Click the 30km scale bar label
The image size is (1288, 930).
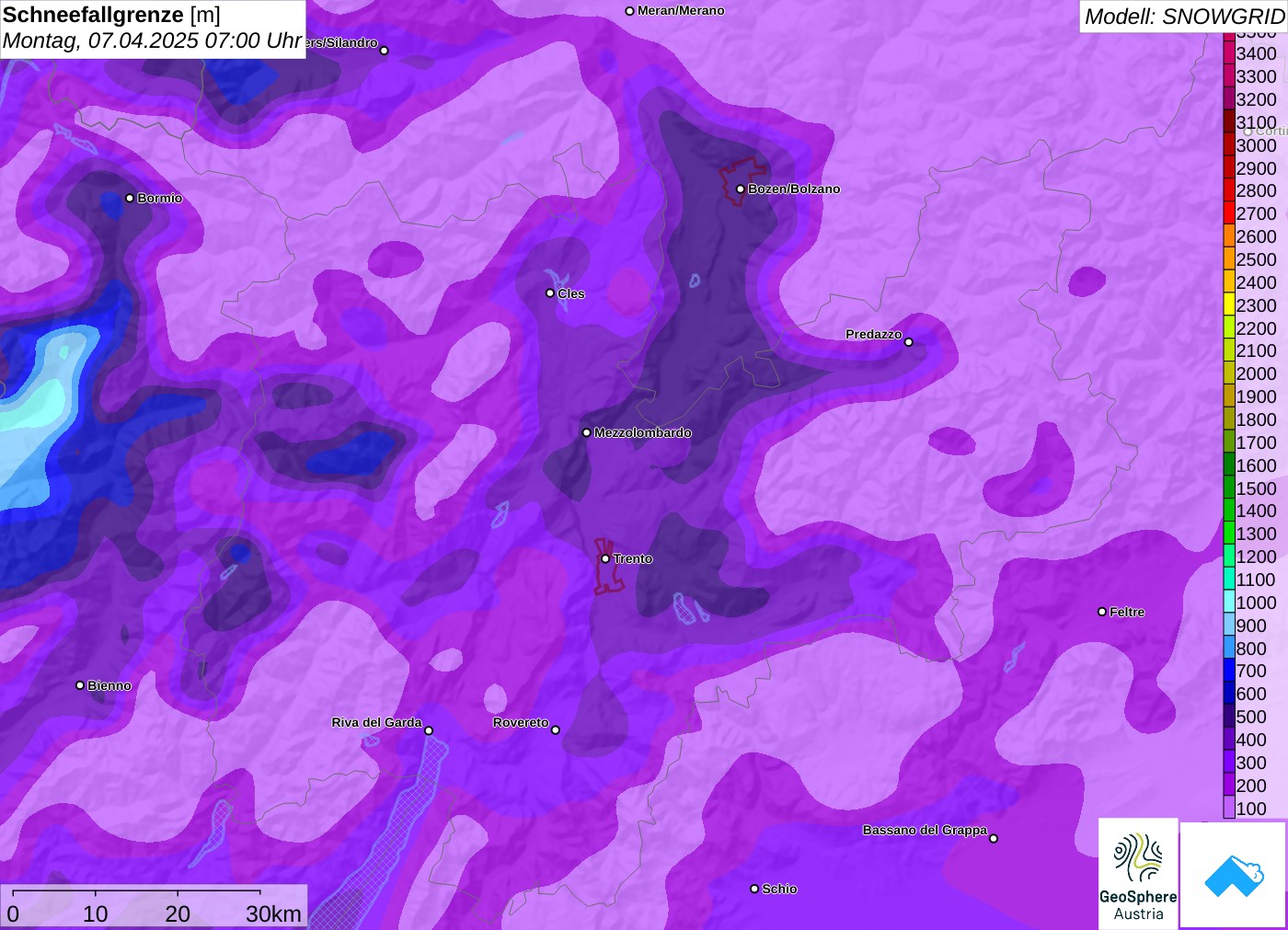point(273,913)
